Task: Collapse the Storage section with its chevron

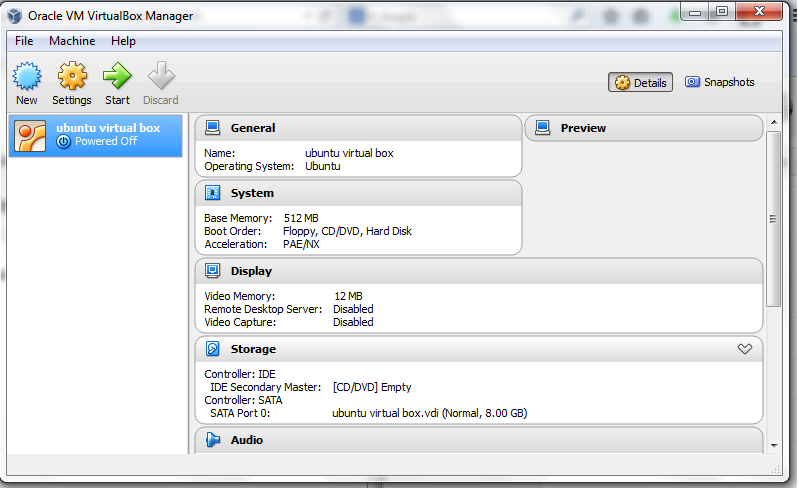Action: (745, 349)
